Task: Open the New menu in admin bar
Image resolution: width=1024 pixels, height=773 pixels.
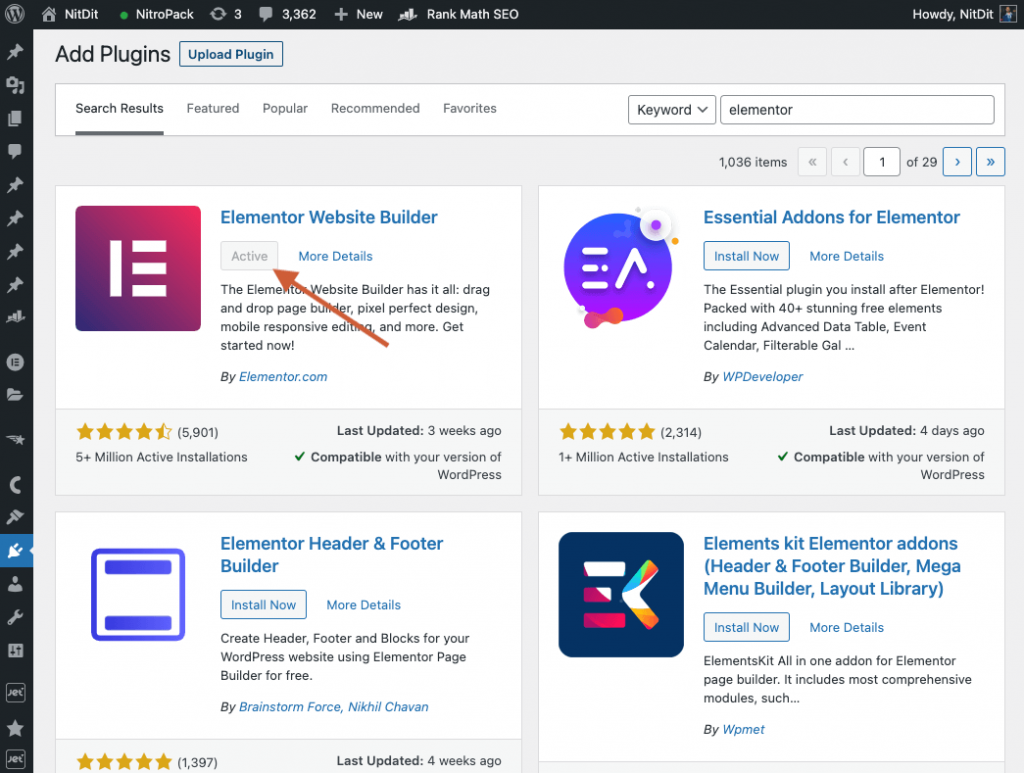Action: 370,14
